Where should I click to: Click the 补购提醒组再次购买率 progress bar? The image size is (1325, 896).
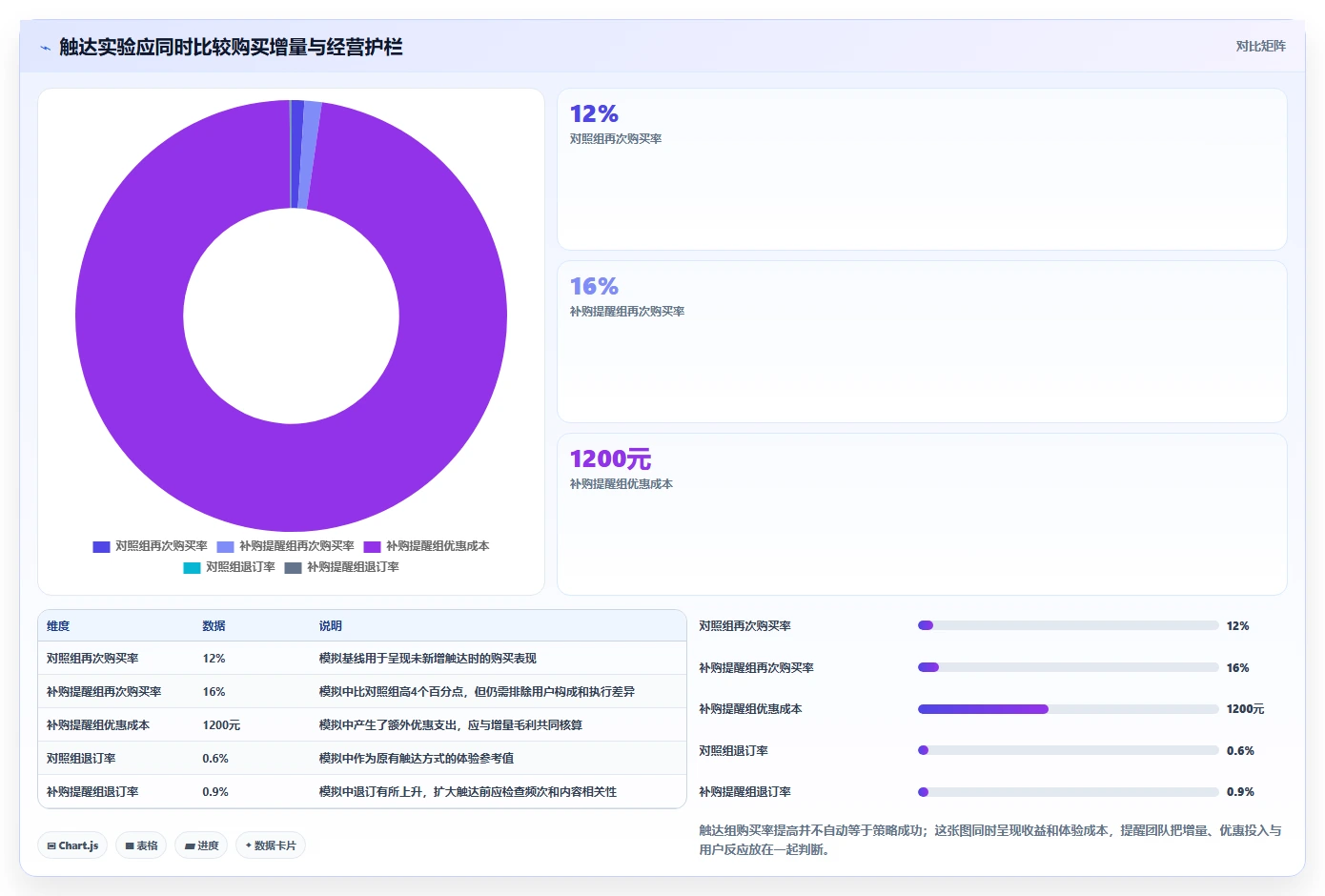pyautogui.click(x=1068, y=667)
